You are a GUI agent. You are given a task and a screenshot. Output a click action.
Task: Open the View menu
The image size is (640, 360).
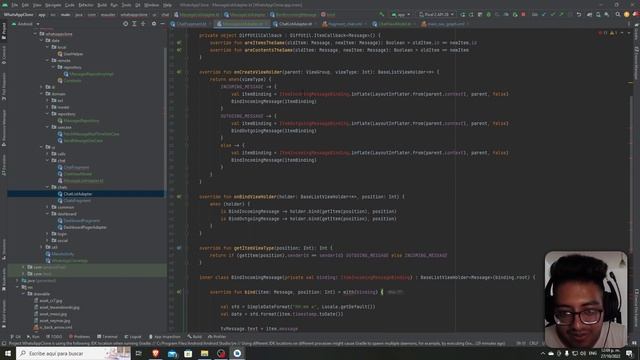coord(37,5)
